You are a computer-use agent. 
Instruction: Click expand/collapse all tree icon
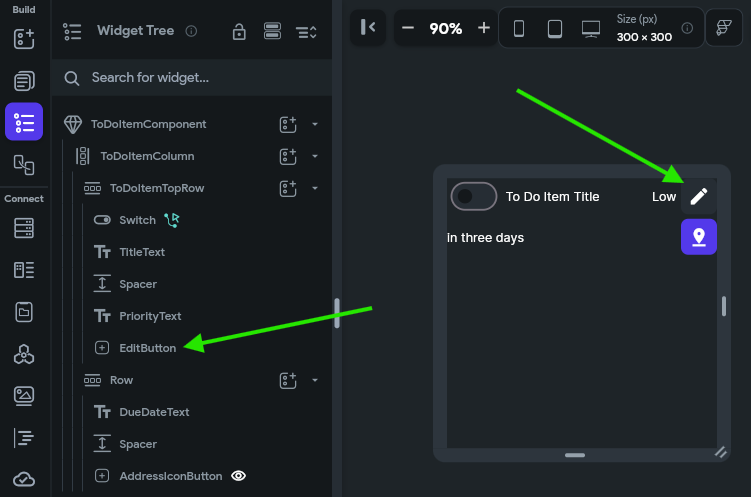[306, 32]
